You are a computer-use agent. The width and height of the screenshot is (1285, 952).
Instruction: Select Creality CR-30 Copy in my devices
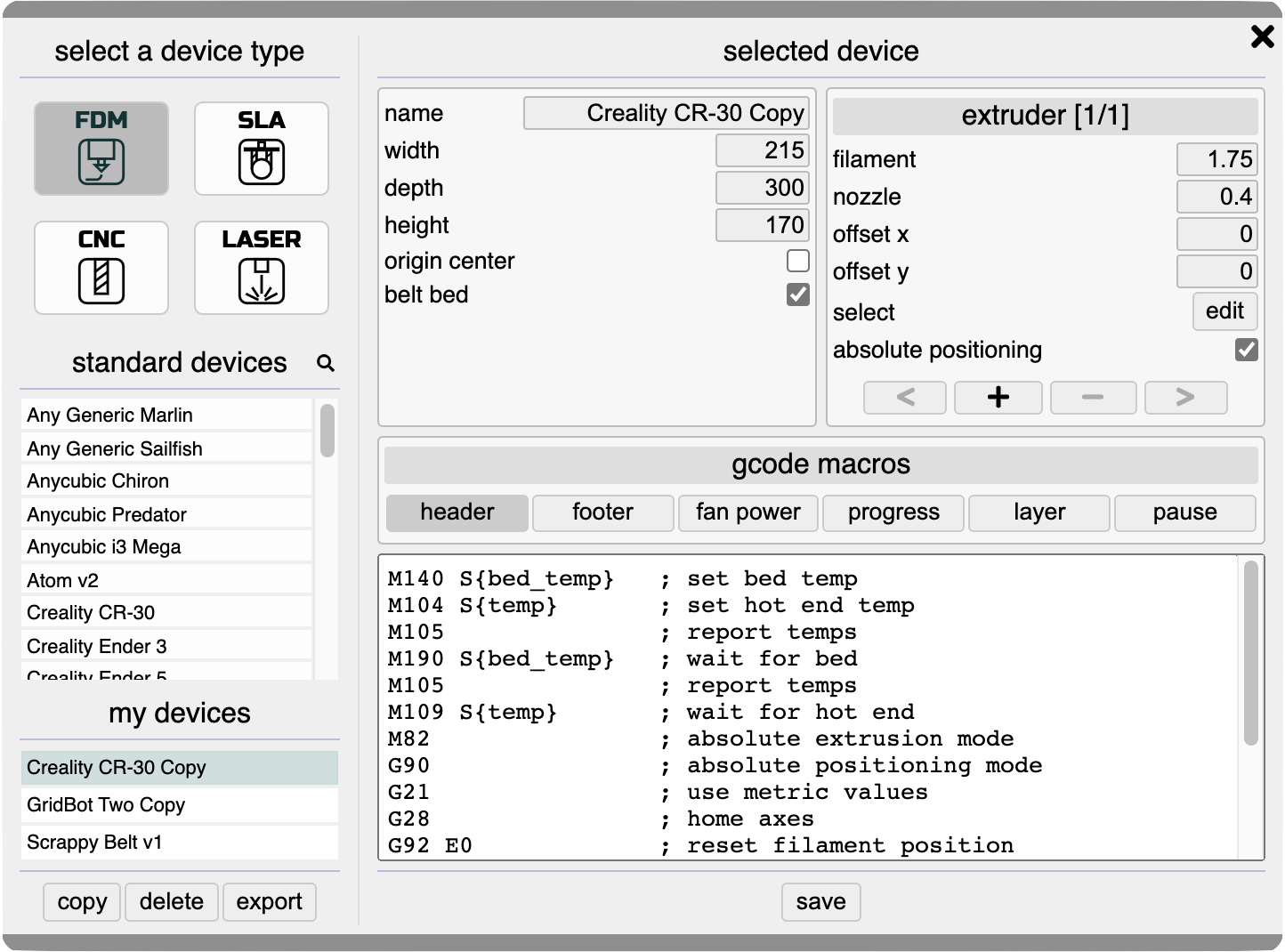(180, 768)
